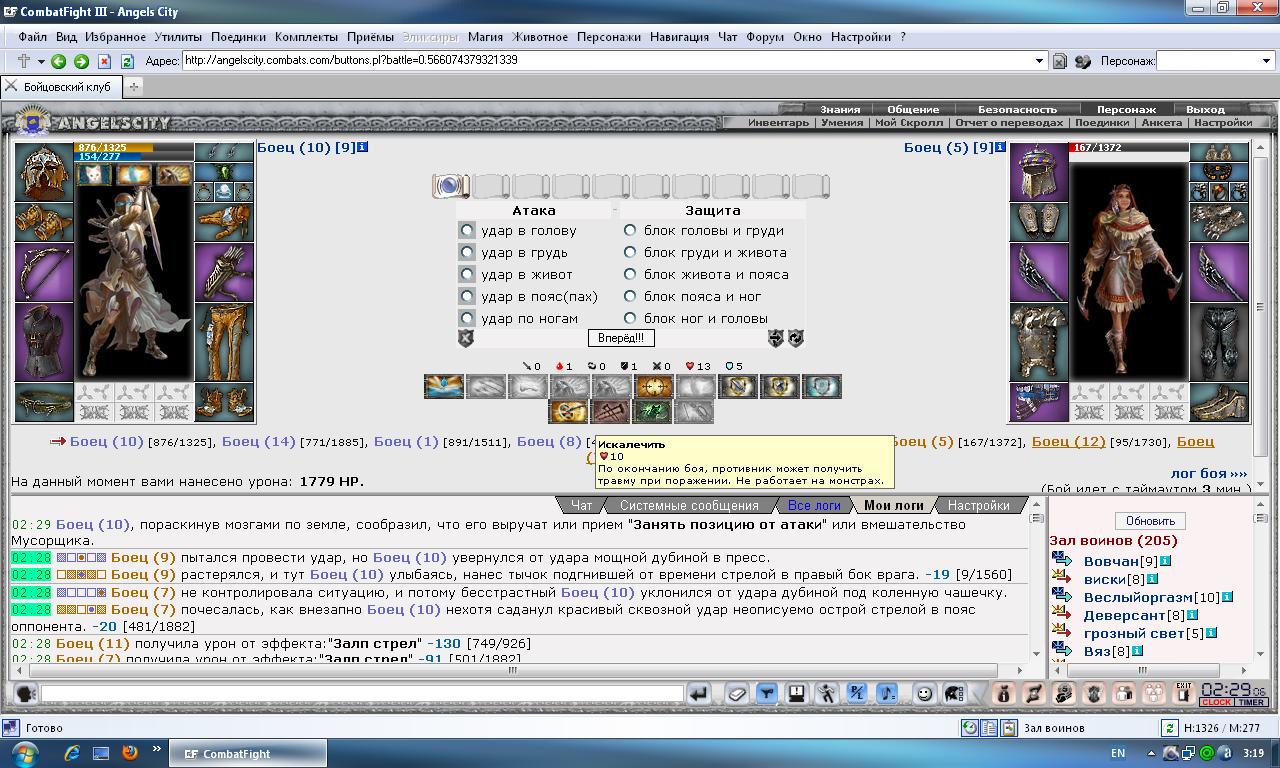Open the smiley emoticons picker
Image resolution: width=1280 pixels, height=768 pixels.
925,693
